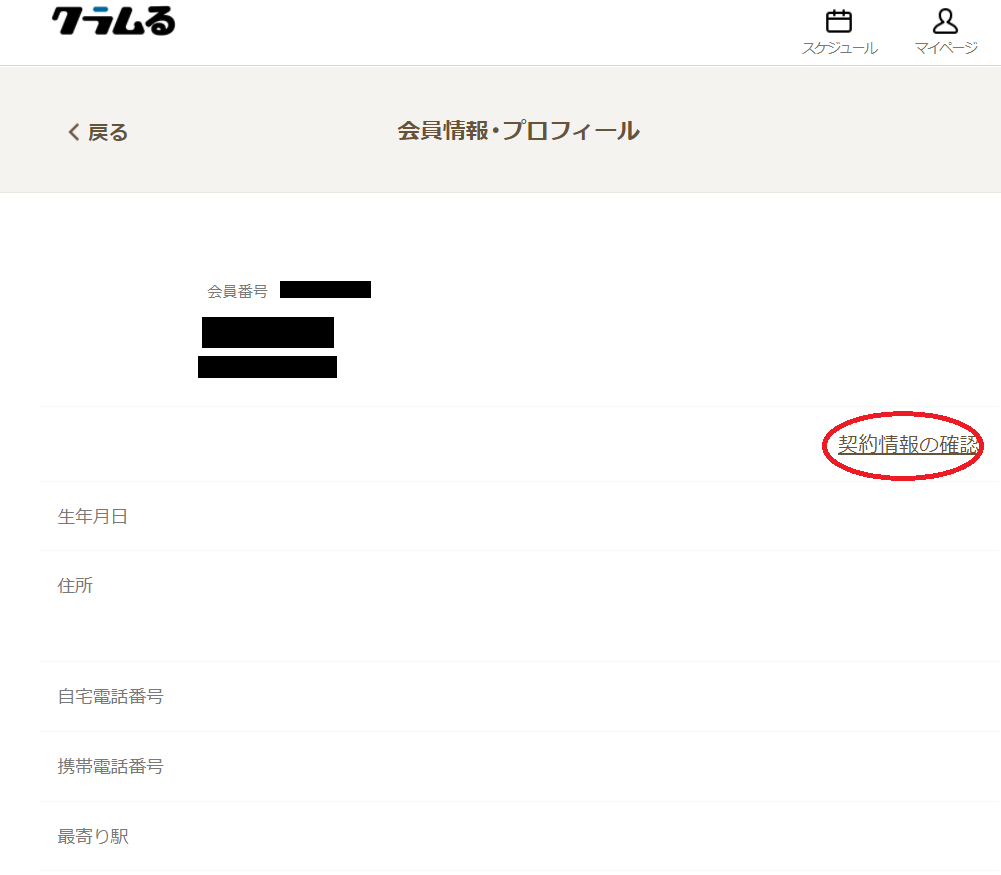
Task: Click the 携帯電話番号 row label
Action: [110, 766]
